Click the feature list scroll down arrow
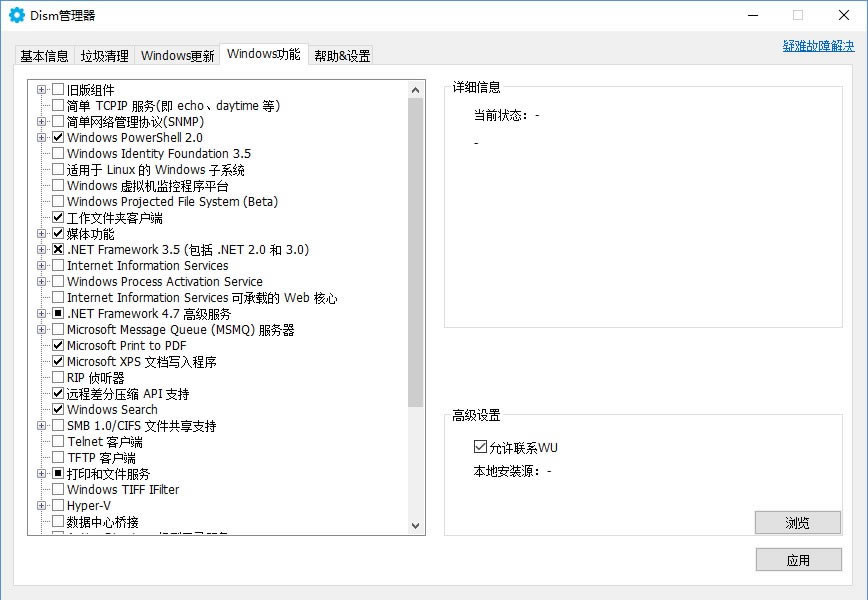The height and width of the screenshot is (600, 868). pos(416,525)
